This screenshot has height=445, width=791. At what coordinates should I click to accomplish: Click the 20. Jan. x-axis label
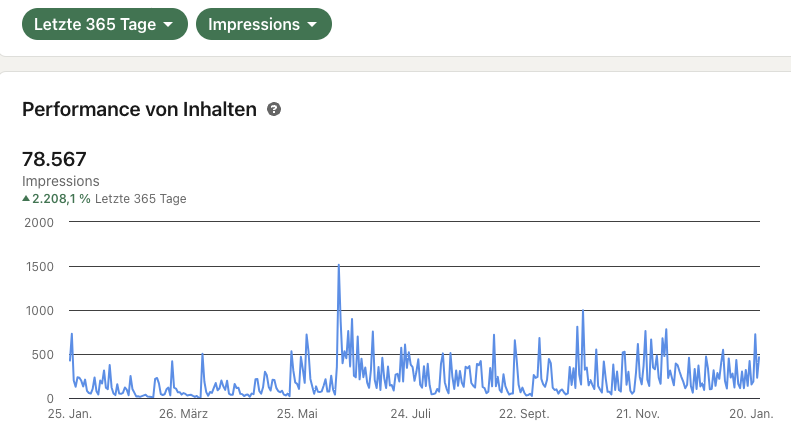[751, 414]
